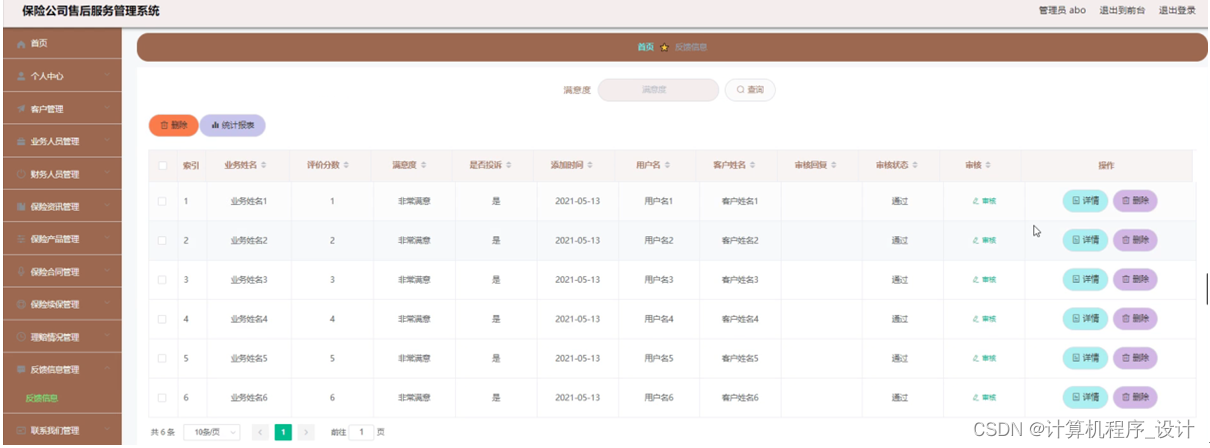
Task: Click the 个人中心 sidebar person icon
Action: coord(22,76)
